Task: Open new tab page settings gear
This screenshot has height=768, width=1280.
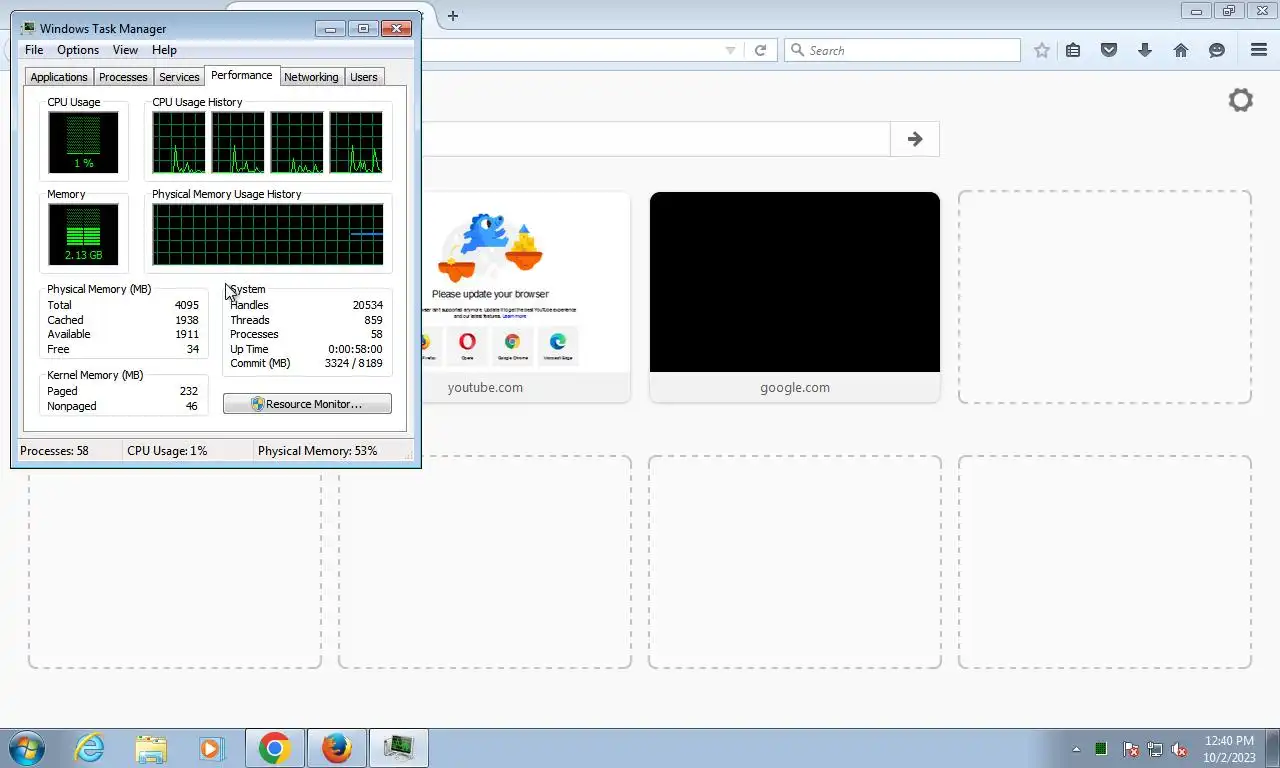Action: (x=1241, y=100)
